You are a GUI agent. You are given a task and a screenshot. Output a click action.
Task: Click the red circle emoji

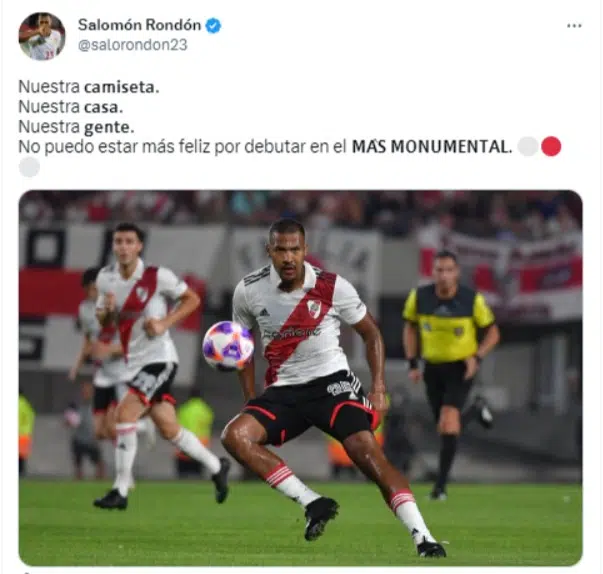551,146
